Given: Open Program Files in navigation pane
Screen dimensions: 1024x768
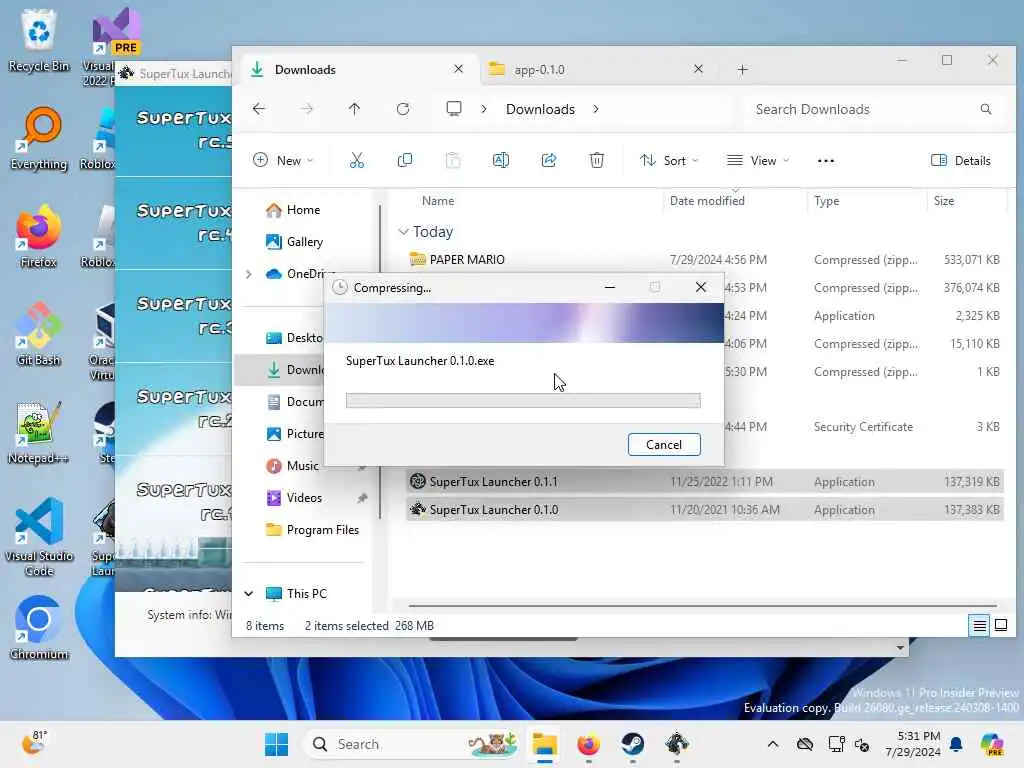Looking at the screenshot, I should click(312, 530).
